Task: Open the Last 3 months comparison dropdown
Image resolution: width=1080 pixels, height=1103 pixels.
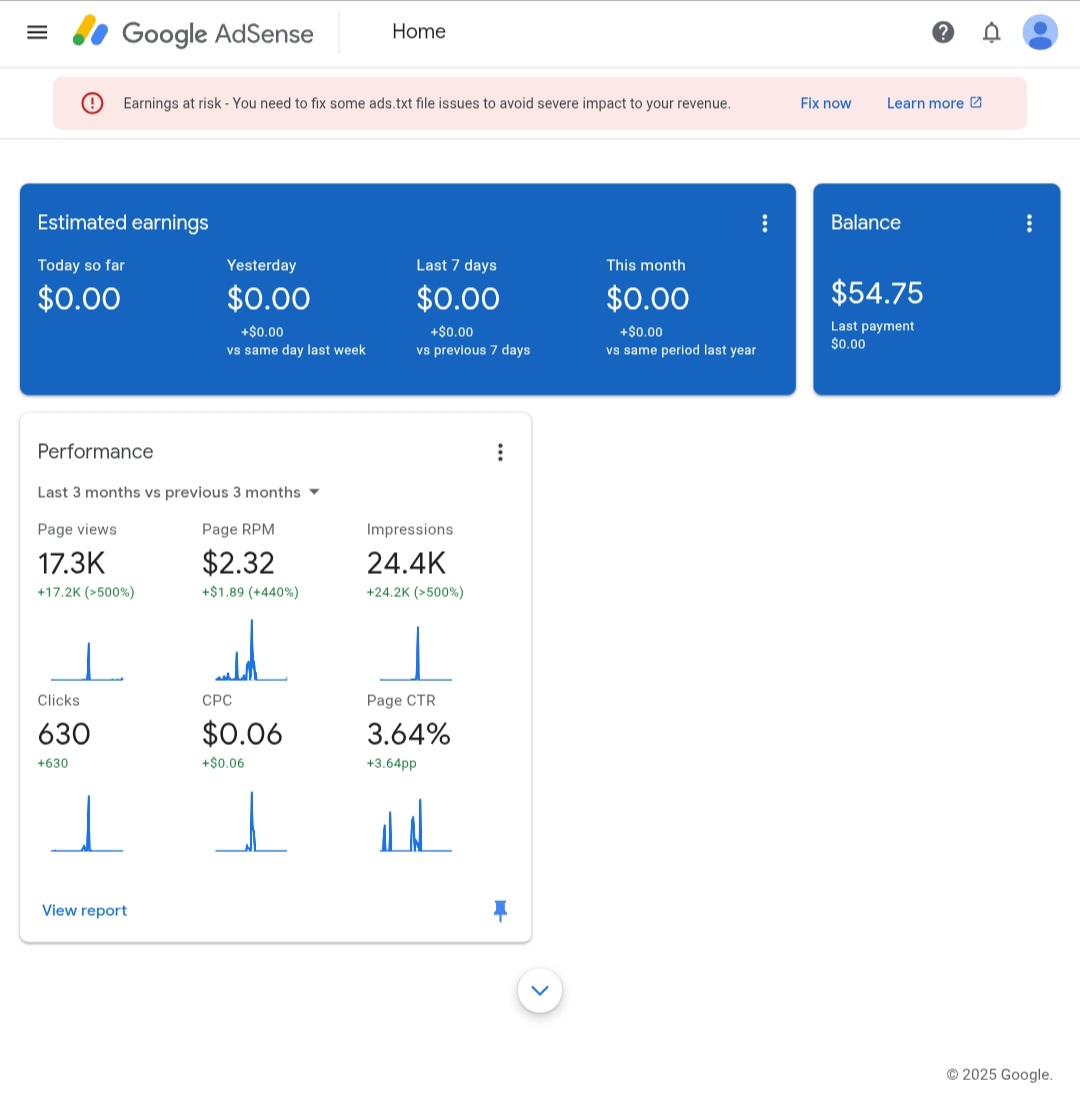Action: [x=179, y=492]
